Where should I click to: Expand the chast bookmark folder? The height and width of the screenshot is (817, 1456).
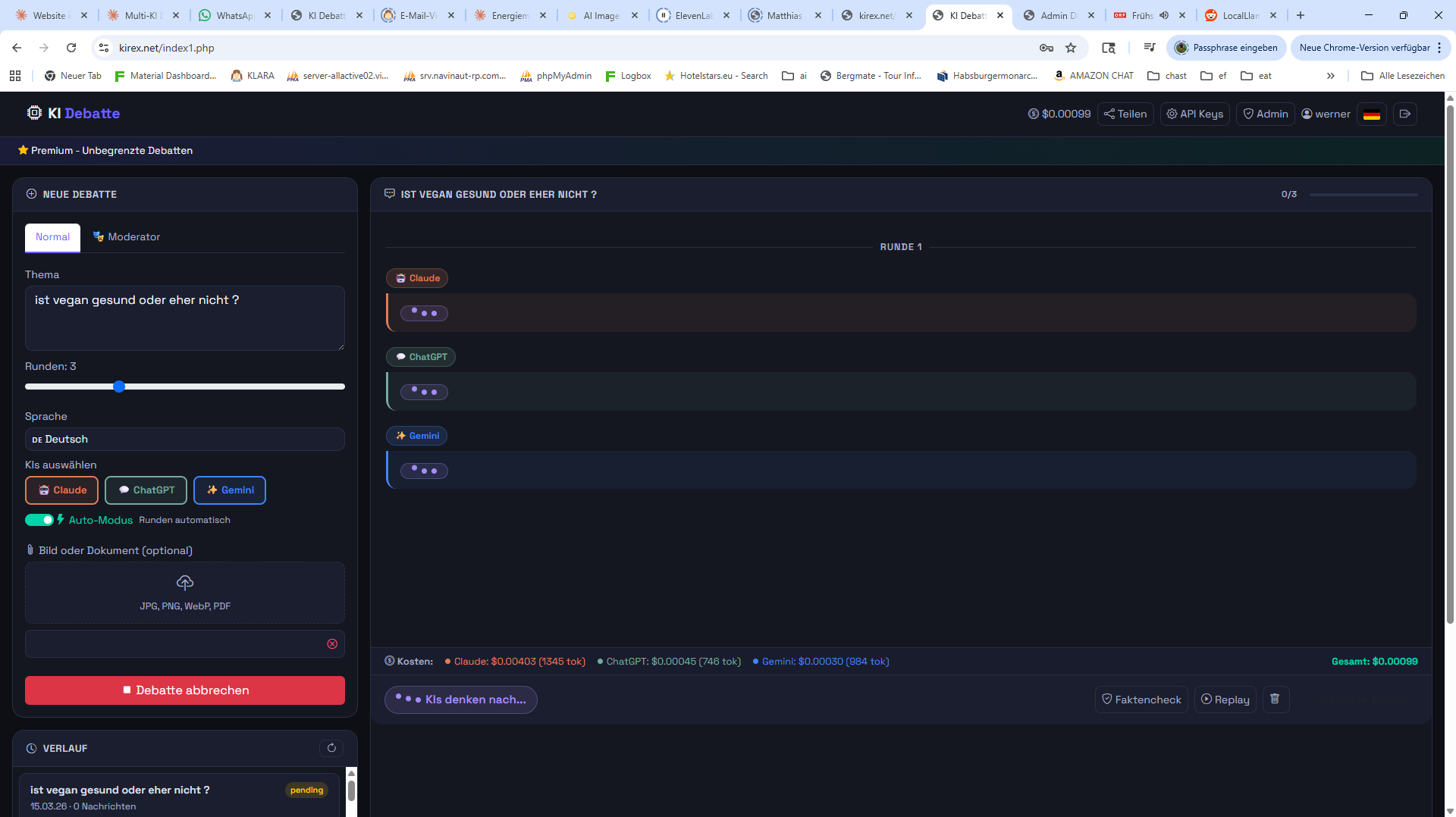(x=1167, y=76)
